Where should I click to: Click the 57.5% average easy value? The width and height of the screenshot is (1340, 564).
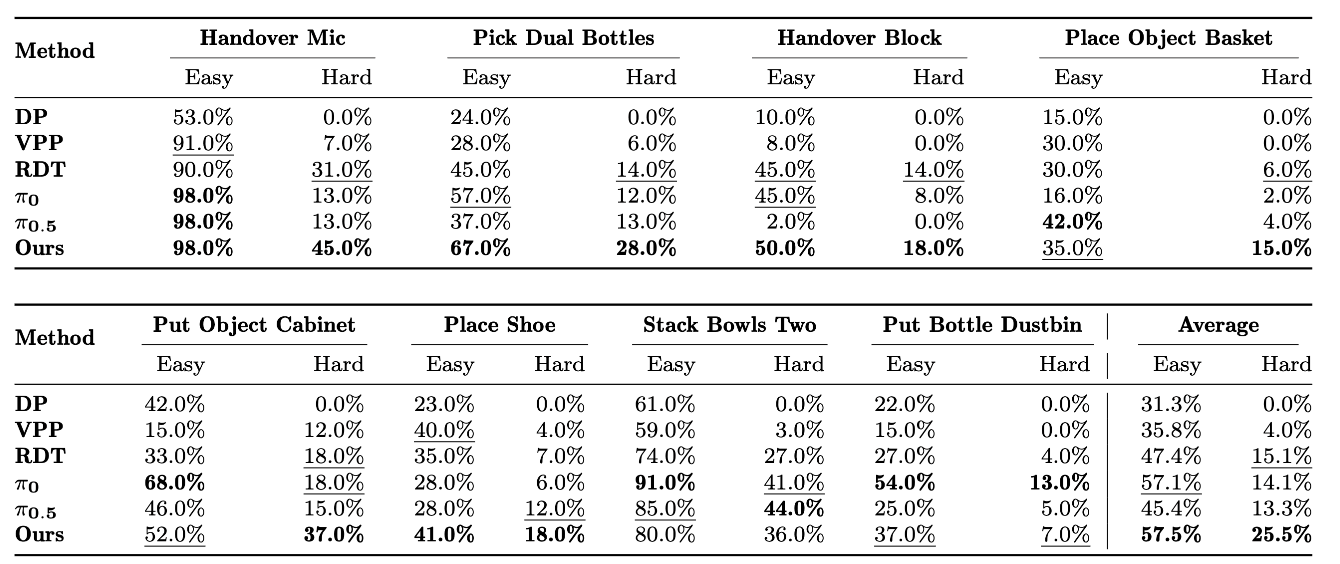pos(1171,535)
